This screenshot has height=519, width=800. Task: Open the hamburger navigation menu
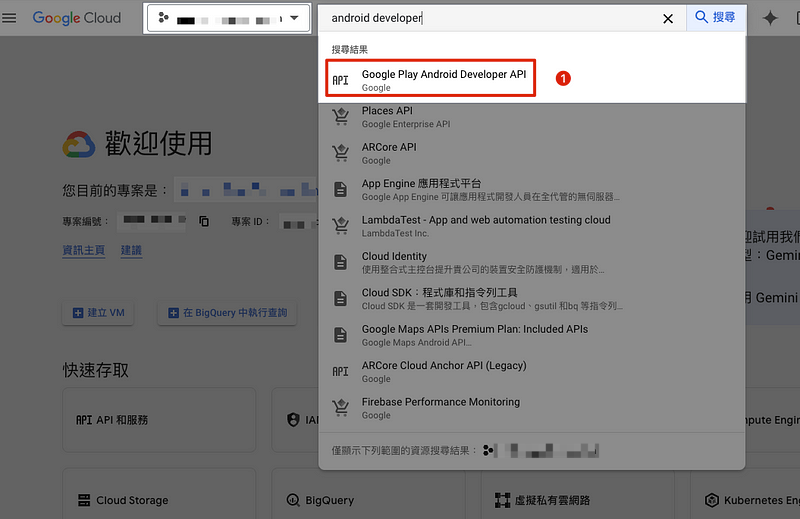tap(9, 18)
